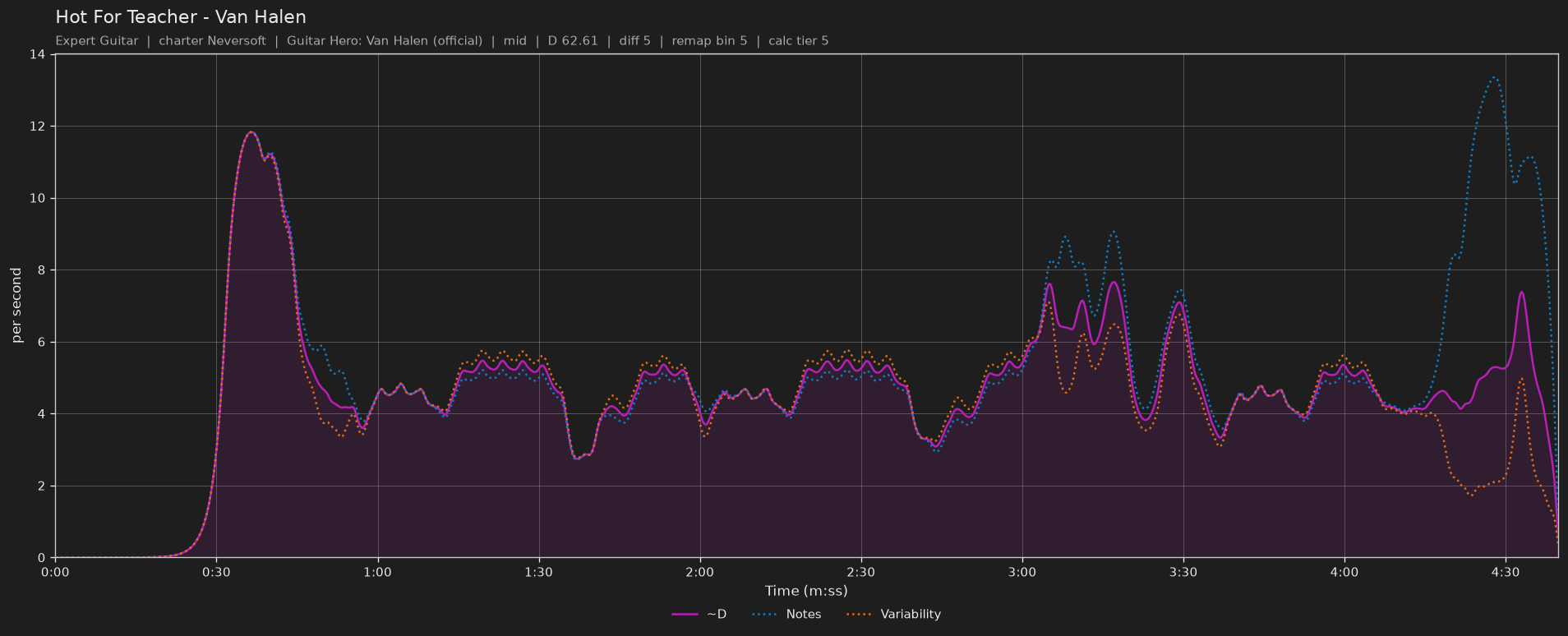
Task: Click the "diff 5" subtitle entry
Action: (x=634, y=41)
